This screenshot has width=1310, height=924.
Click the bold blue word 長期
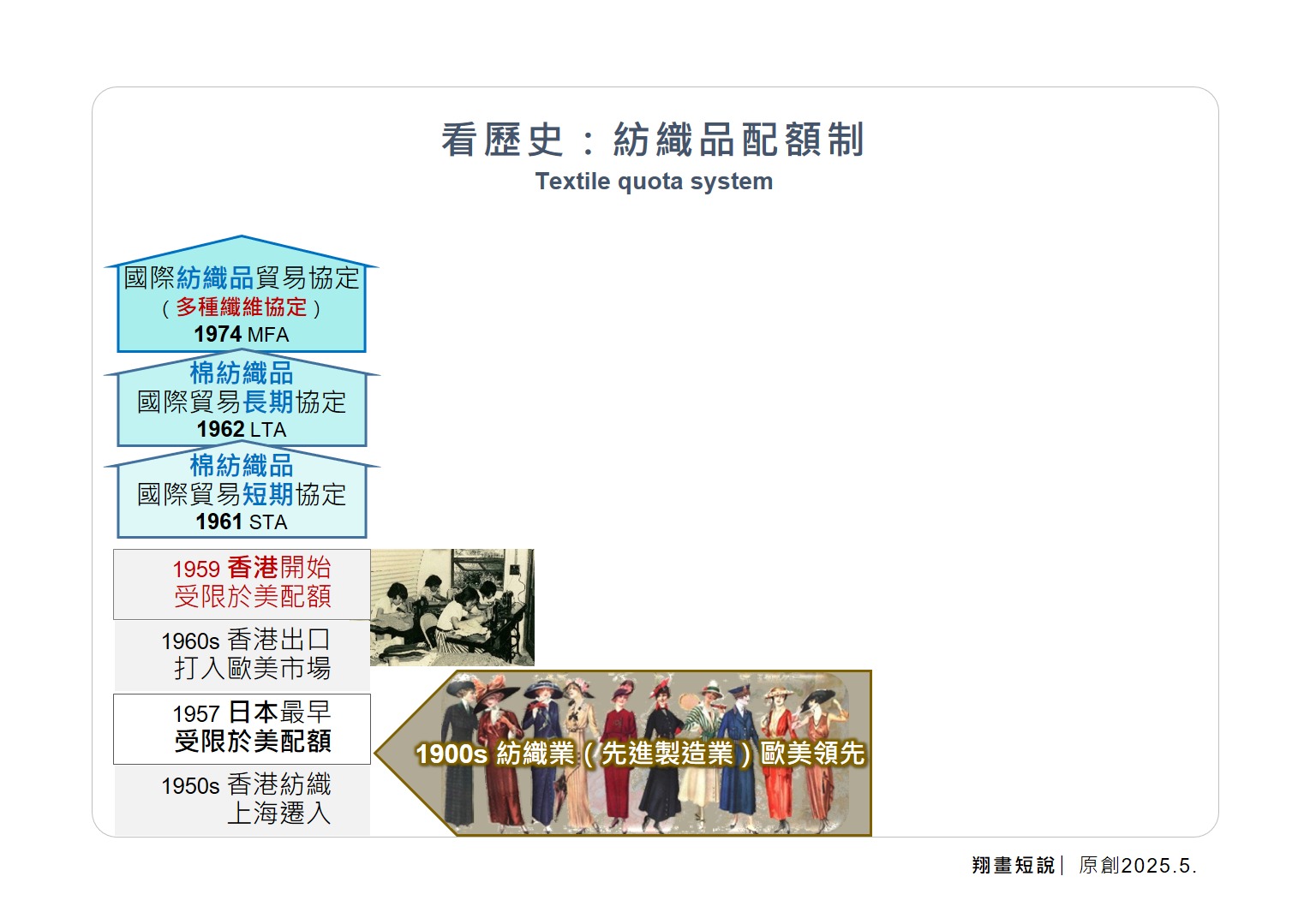point(268,402)
